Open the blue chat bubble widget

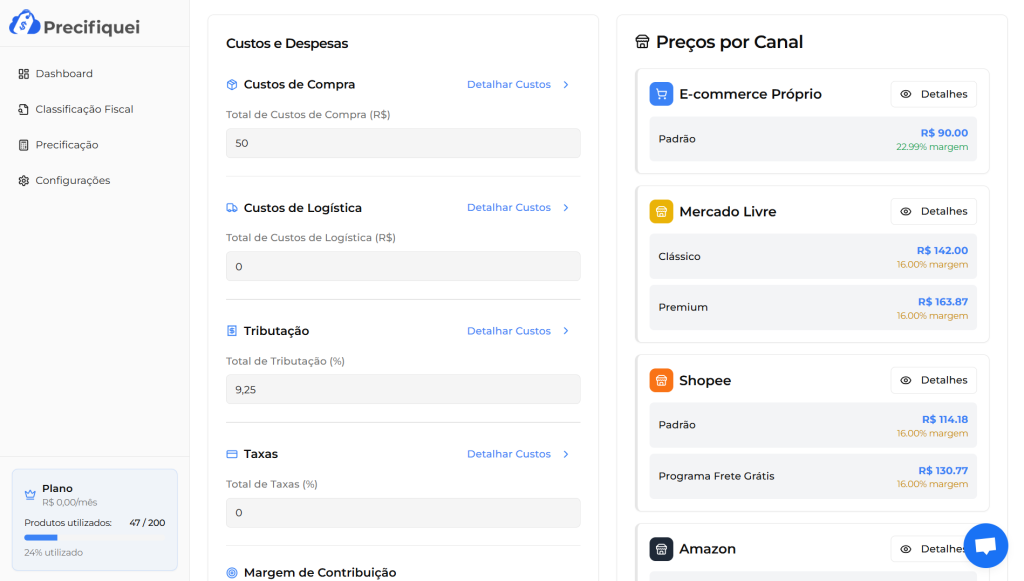985,545
